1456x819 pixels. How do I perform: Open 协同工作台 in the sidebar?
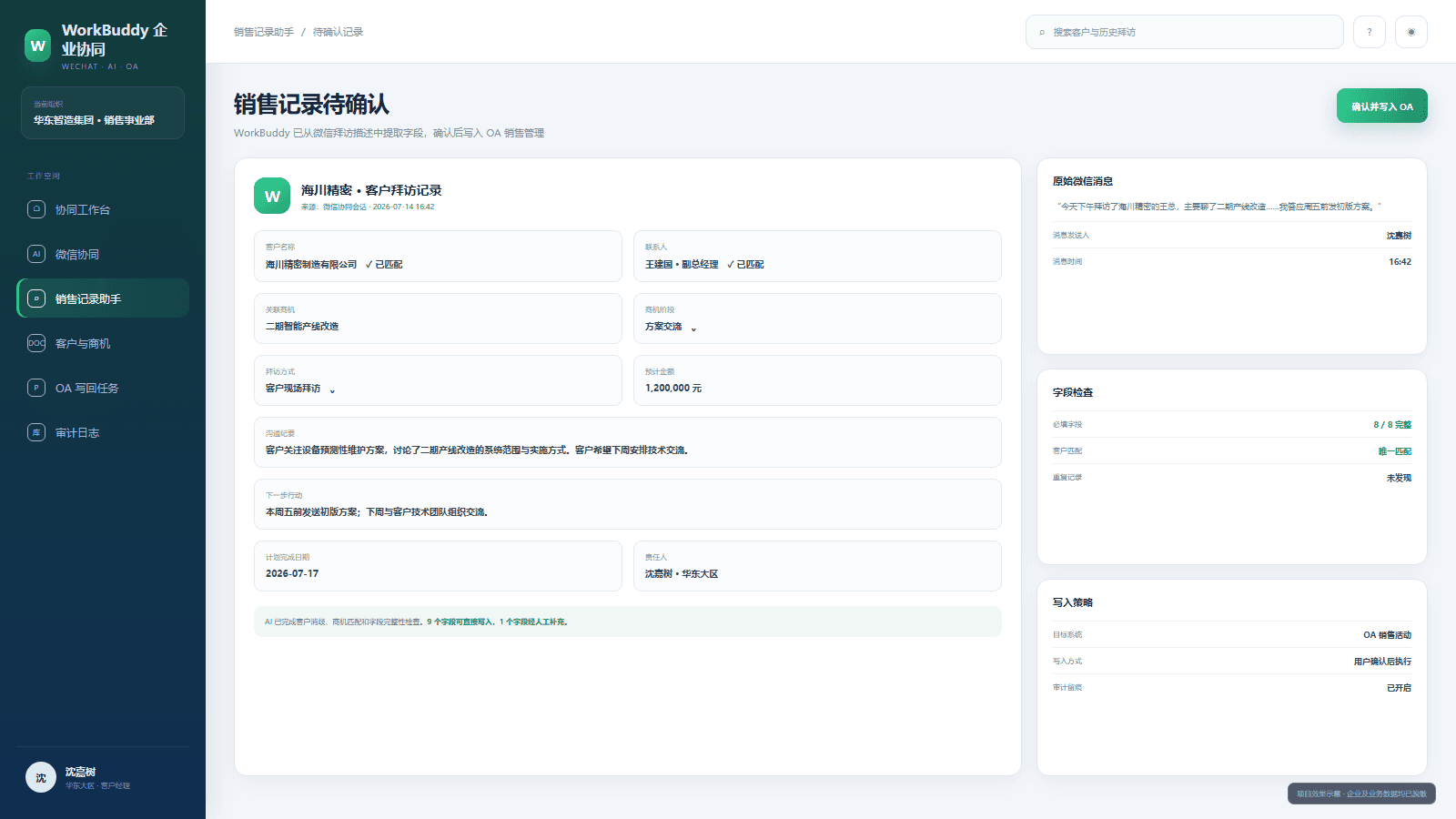tap(103, 209)
